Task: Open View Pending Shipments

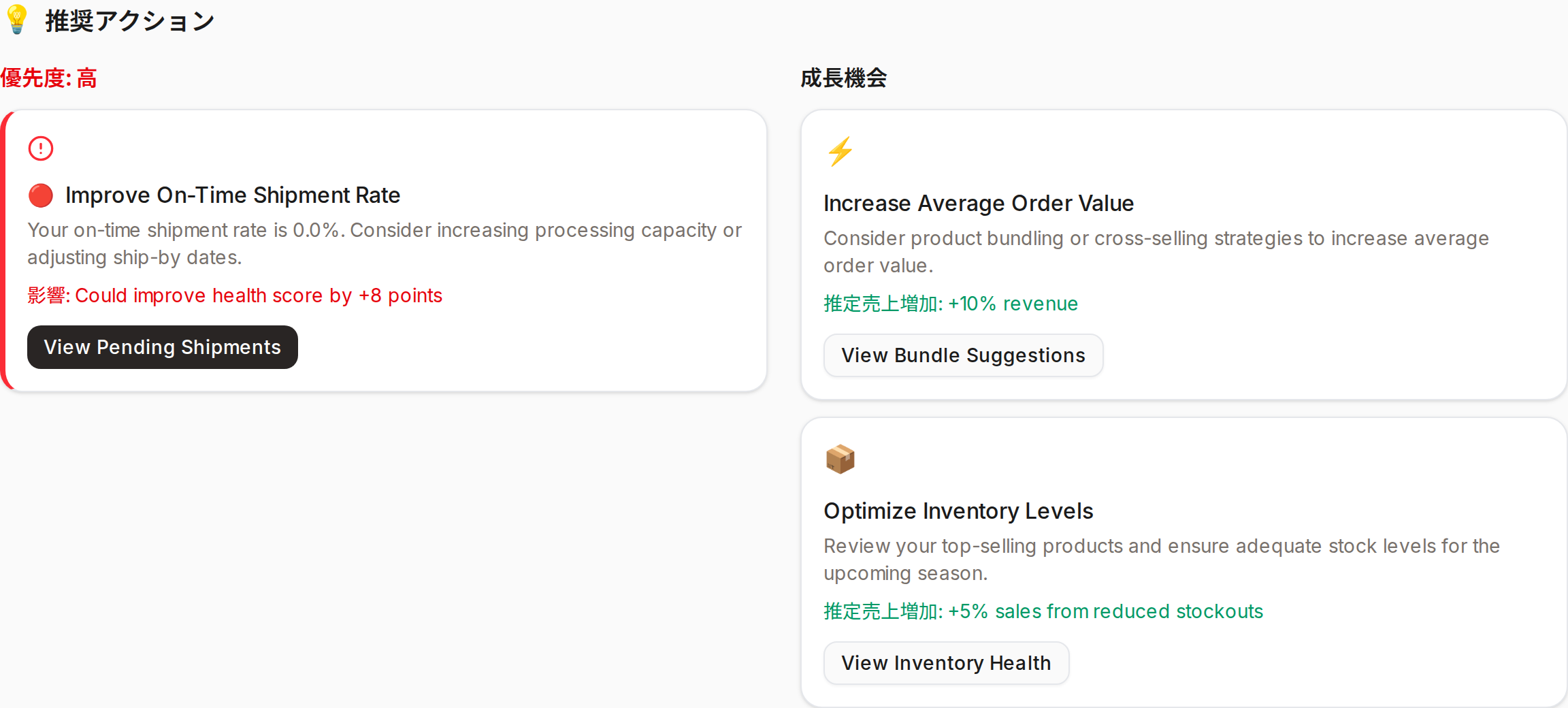Action: tap(163, 347)
